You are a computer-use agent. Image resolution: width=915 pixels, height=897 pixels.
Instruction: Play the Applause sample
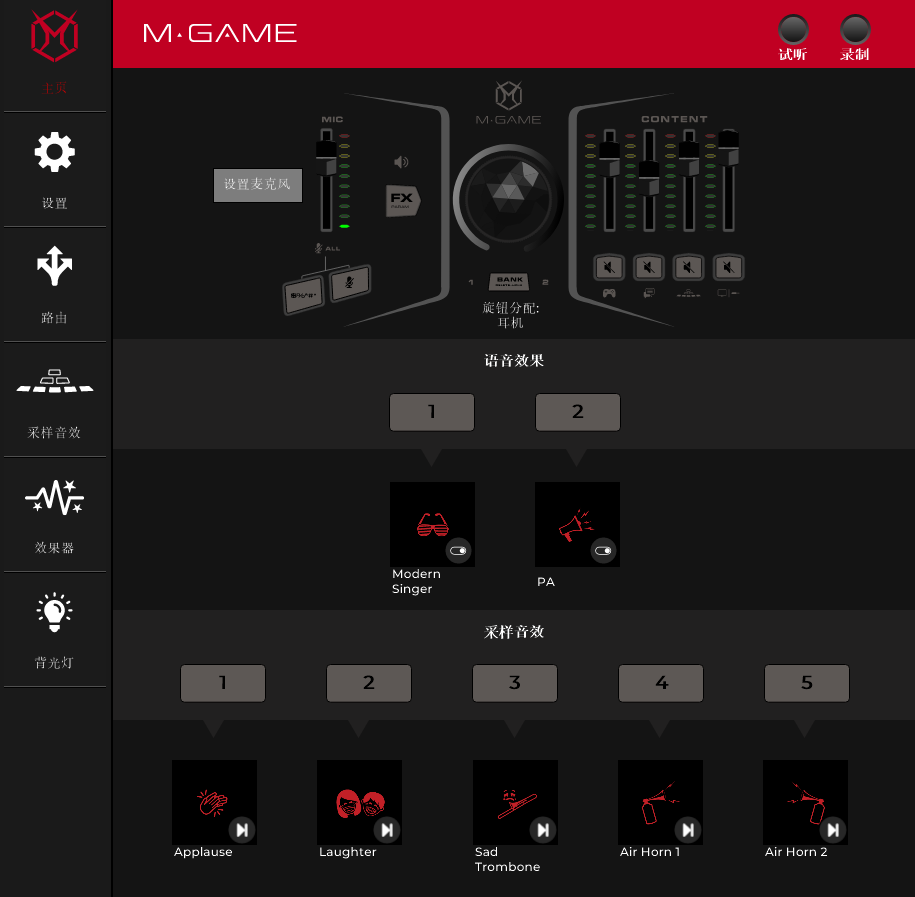point(242,829)
